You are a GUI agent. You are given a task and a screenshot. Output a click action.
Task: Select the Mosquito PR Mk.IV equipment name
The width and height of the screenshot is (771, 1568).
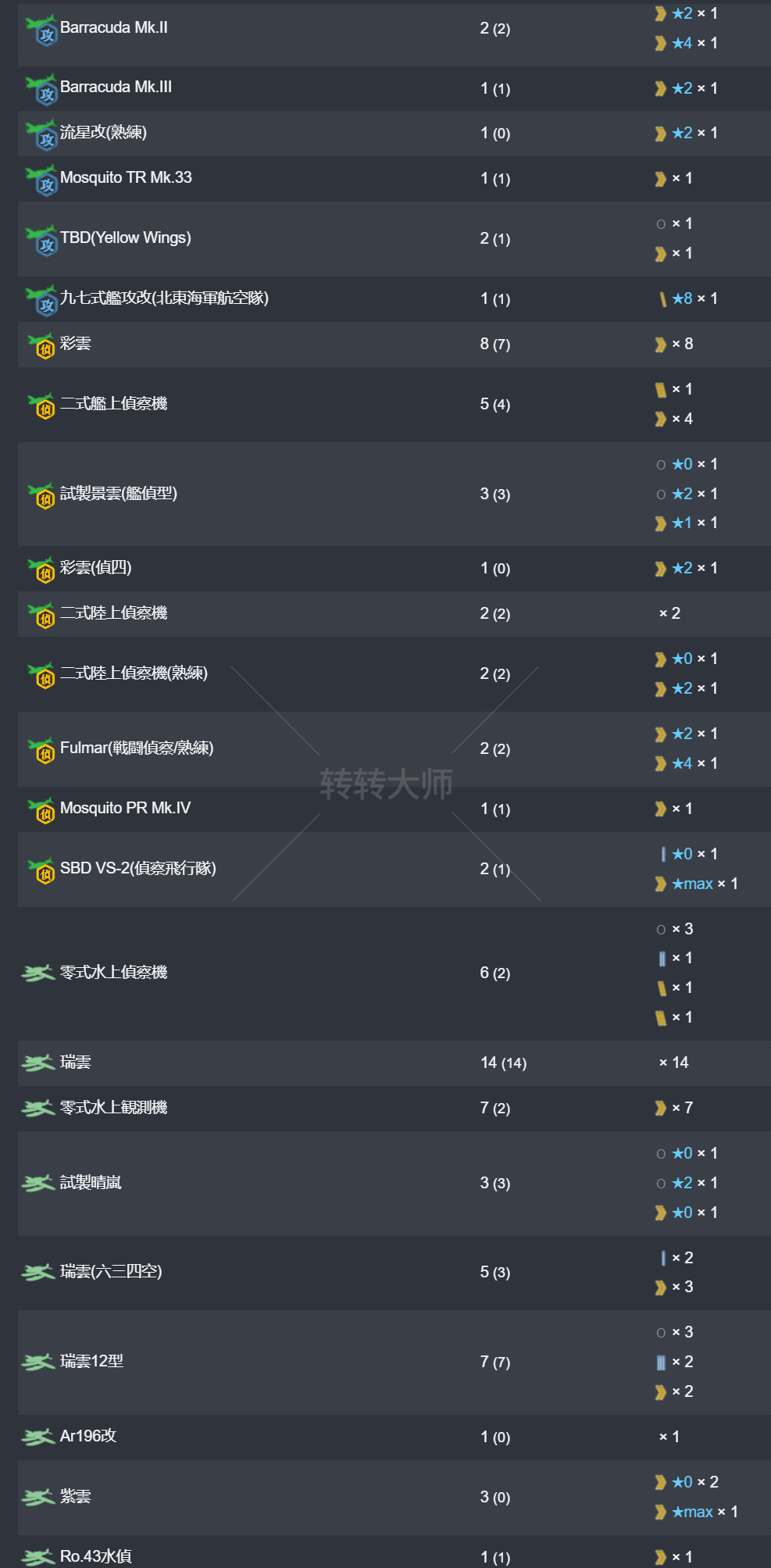125,809
